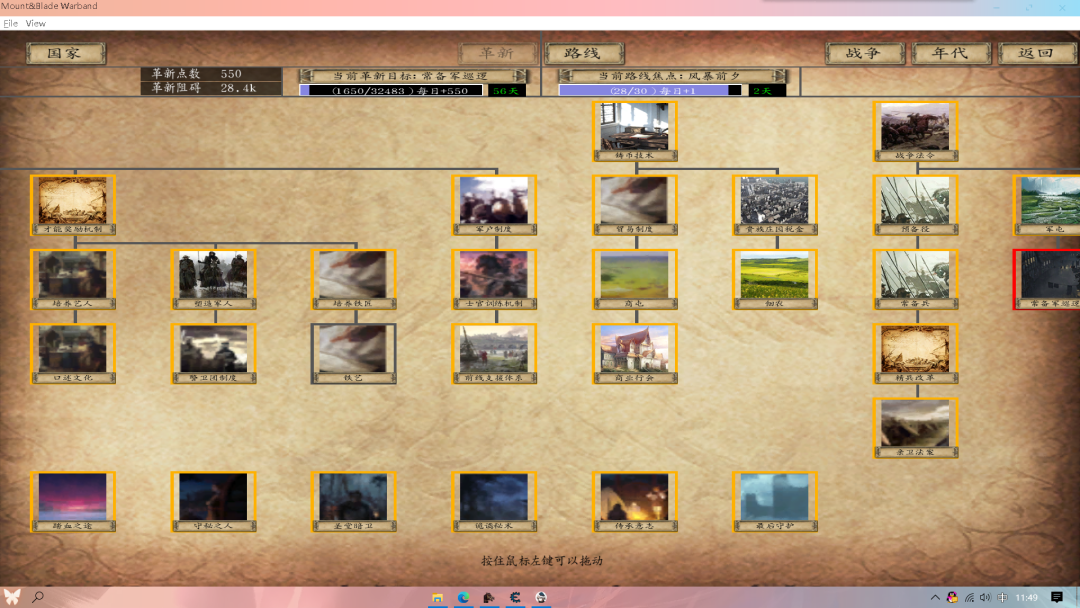The height and width of the screenshot is (608, 1080).
Task: Open Microsoft Edge from the taskbar
Action: pos(464,598)
